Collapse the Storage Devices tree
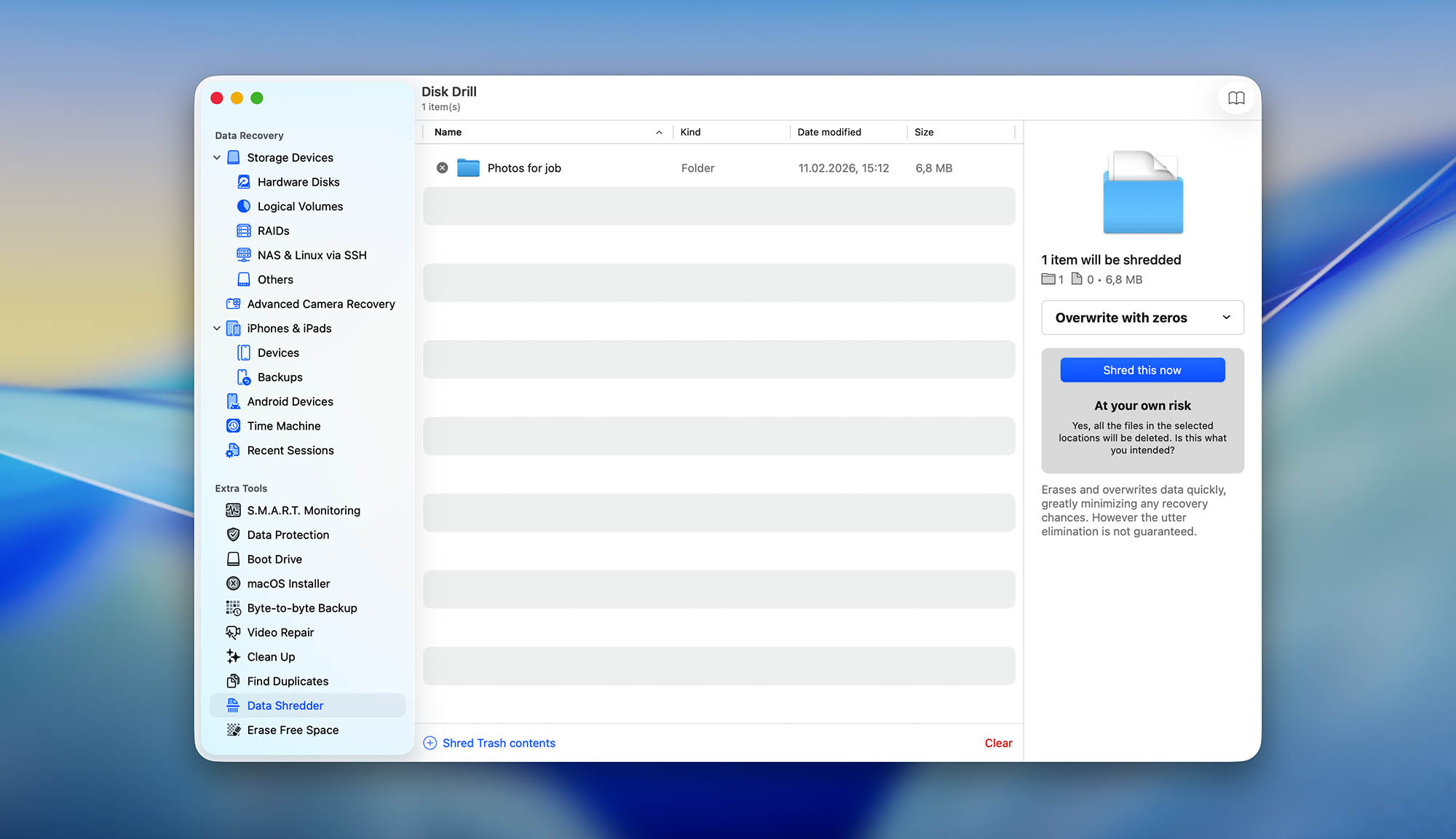Image resolution: width=1456 pixels, height=839 pixels. click(x=217, y=157)
